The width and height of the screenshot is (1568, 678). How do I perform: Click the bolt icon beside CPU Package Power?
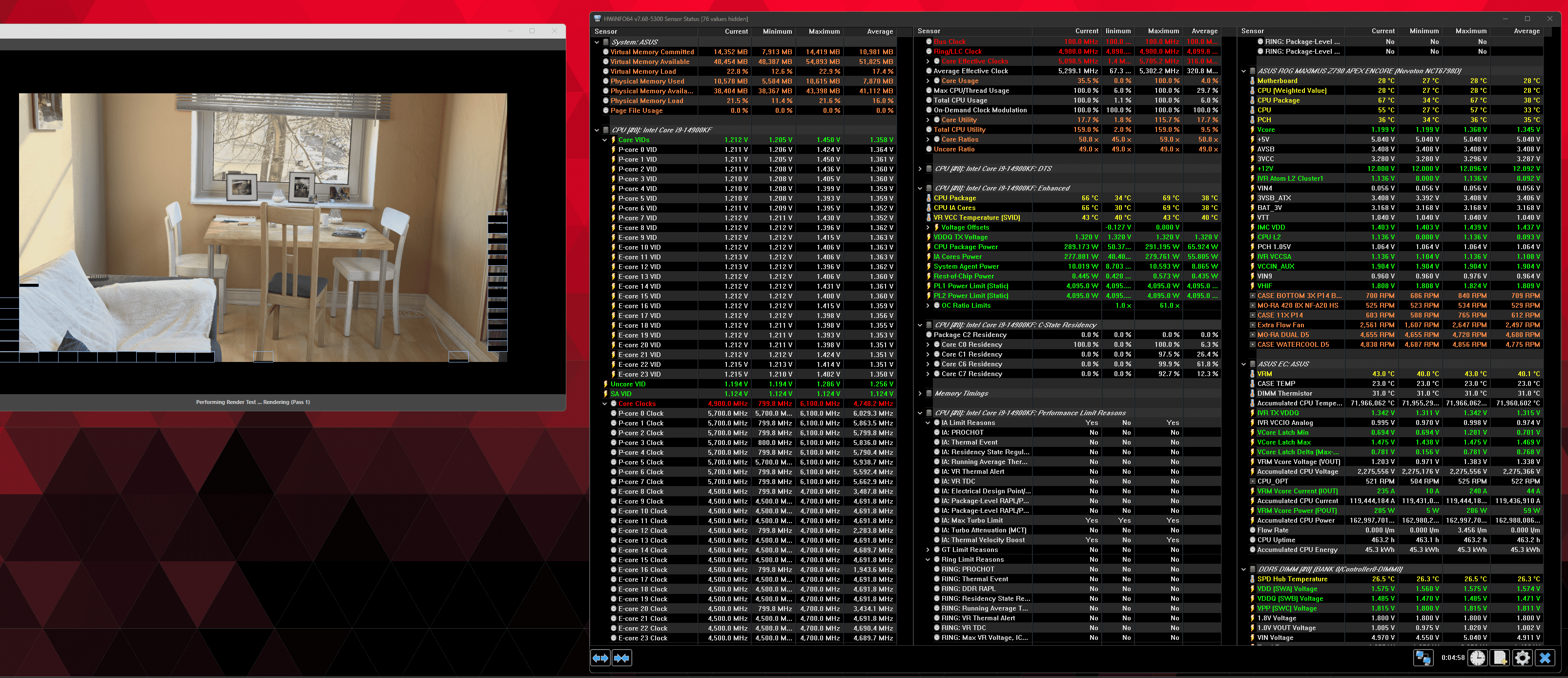tap(929, 247)
